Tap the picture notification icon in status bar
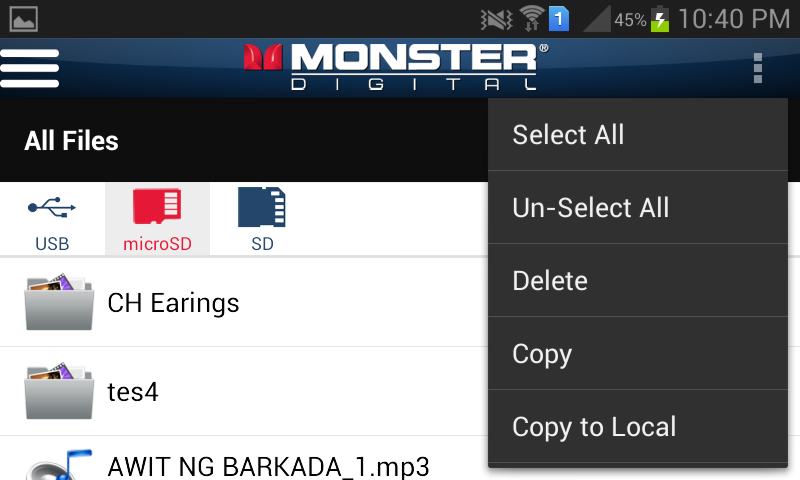The width and height of the screenshot is (800, 480). (x=23, y=19)
